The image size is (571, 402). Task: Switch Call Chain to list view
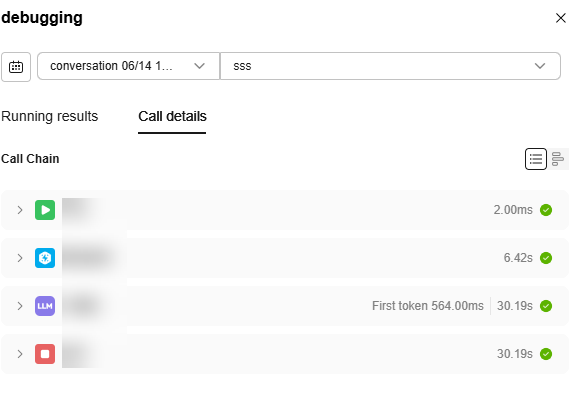(x=536, y=159)
